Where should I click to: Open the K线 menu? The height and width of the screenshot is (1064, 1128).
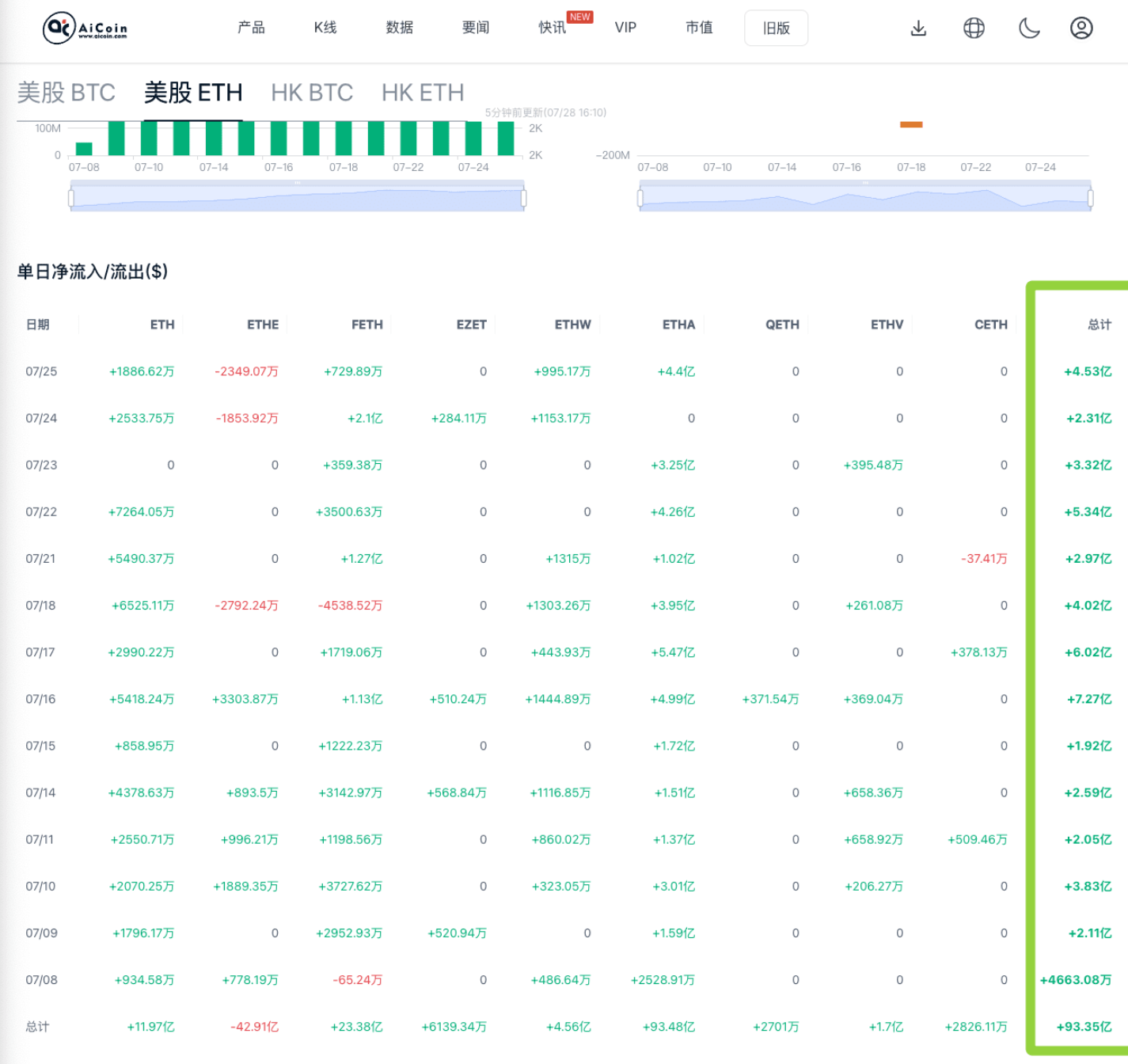click(325, 28)
